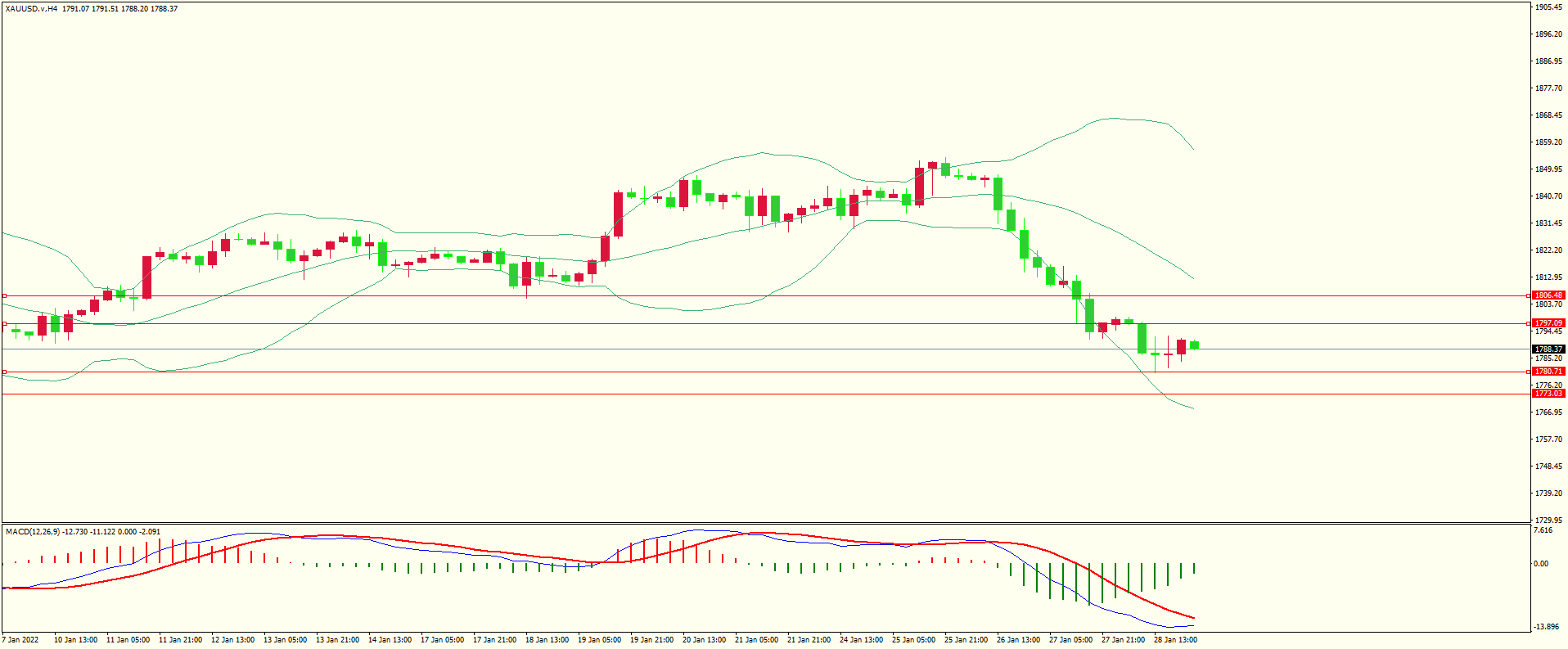Click the handle of the 1806.48 horizontal line

pos(4,295)
